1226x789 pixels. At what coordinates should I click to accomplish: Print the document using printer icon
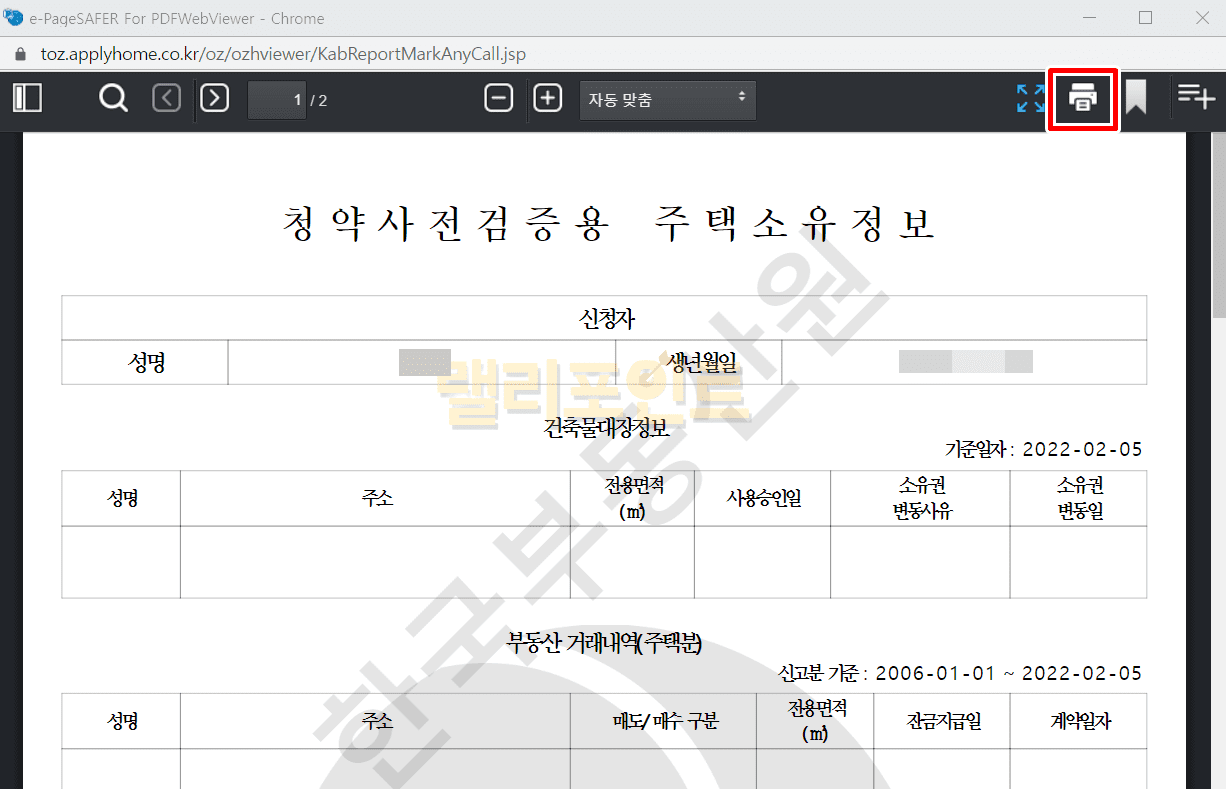1082,98
